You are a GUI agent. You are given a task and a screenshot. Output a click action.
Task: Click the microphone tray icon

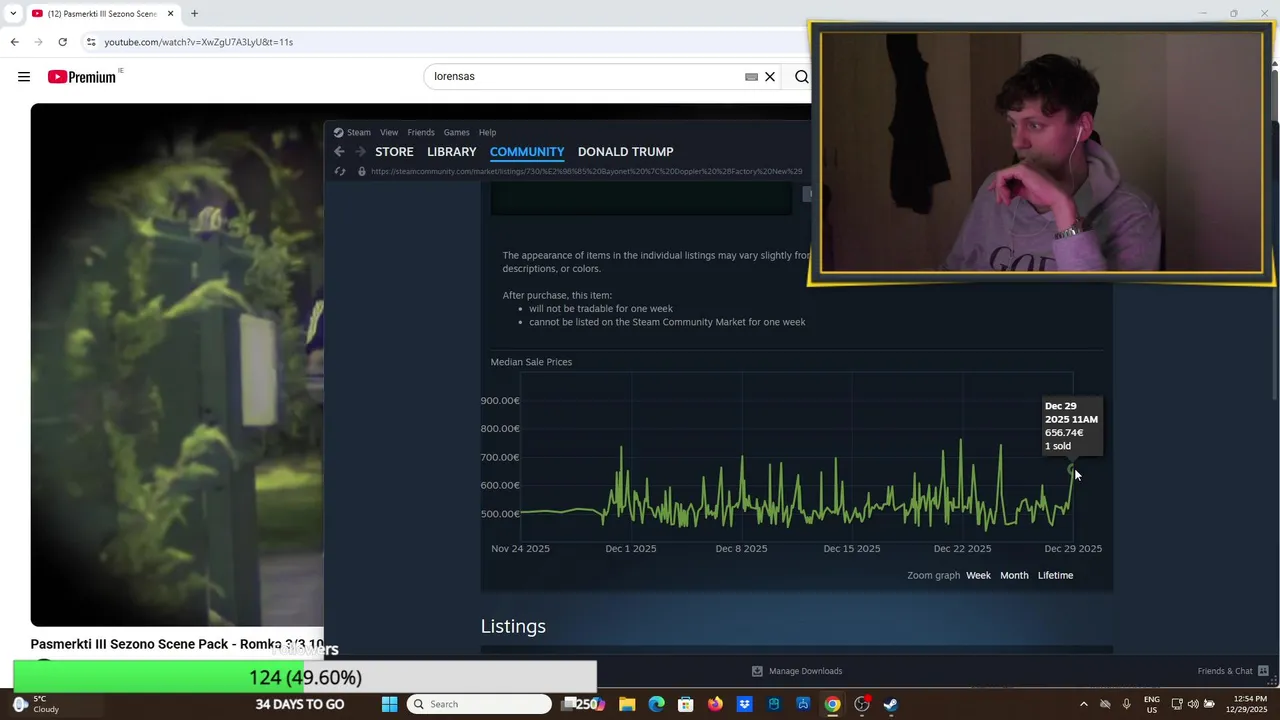click(1126, 704)
